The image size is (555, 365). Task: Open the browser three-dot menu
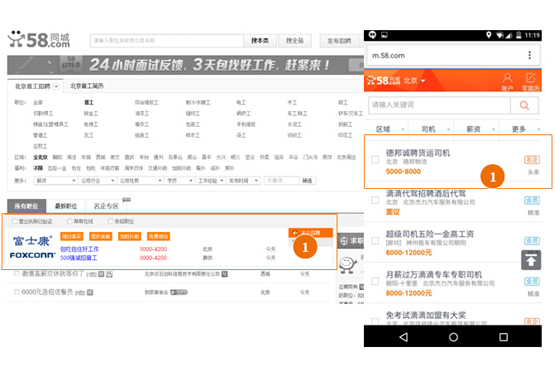tap(530, 55)
